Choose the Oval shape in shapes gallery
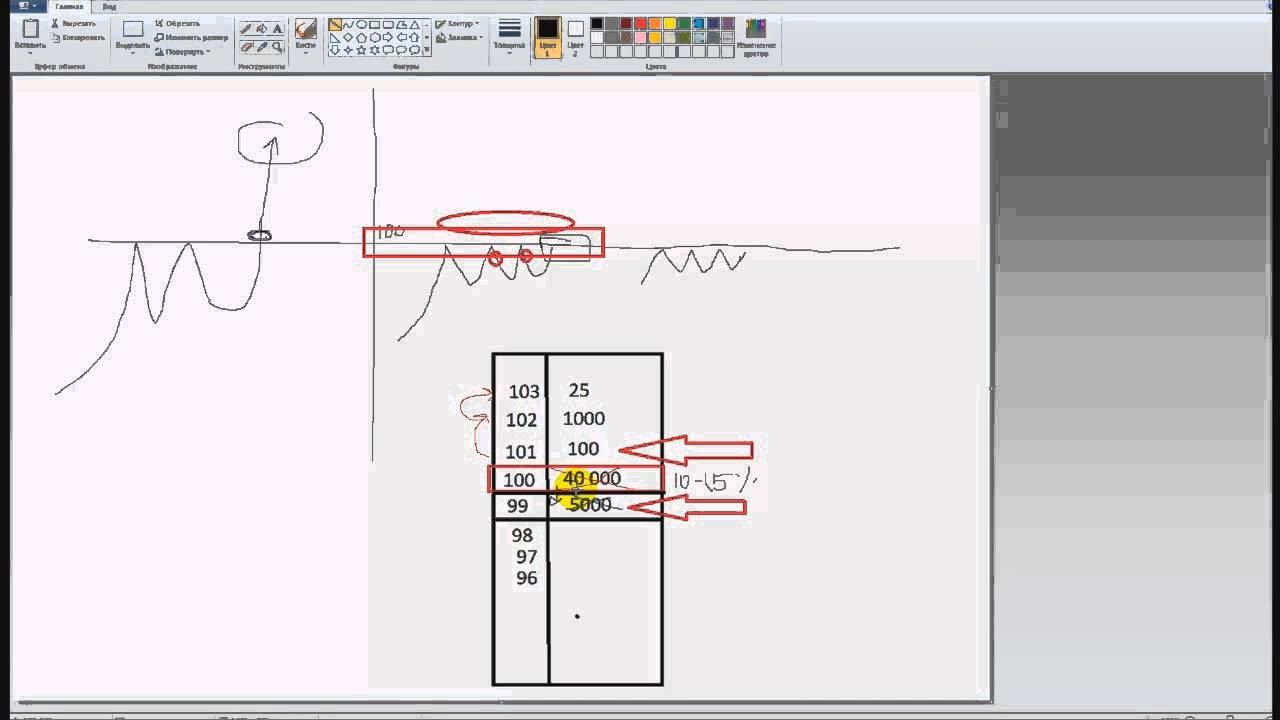The height and width of the screenshot is (720, 1280). (361, 24)
